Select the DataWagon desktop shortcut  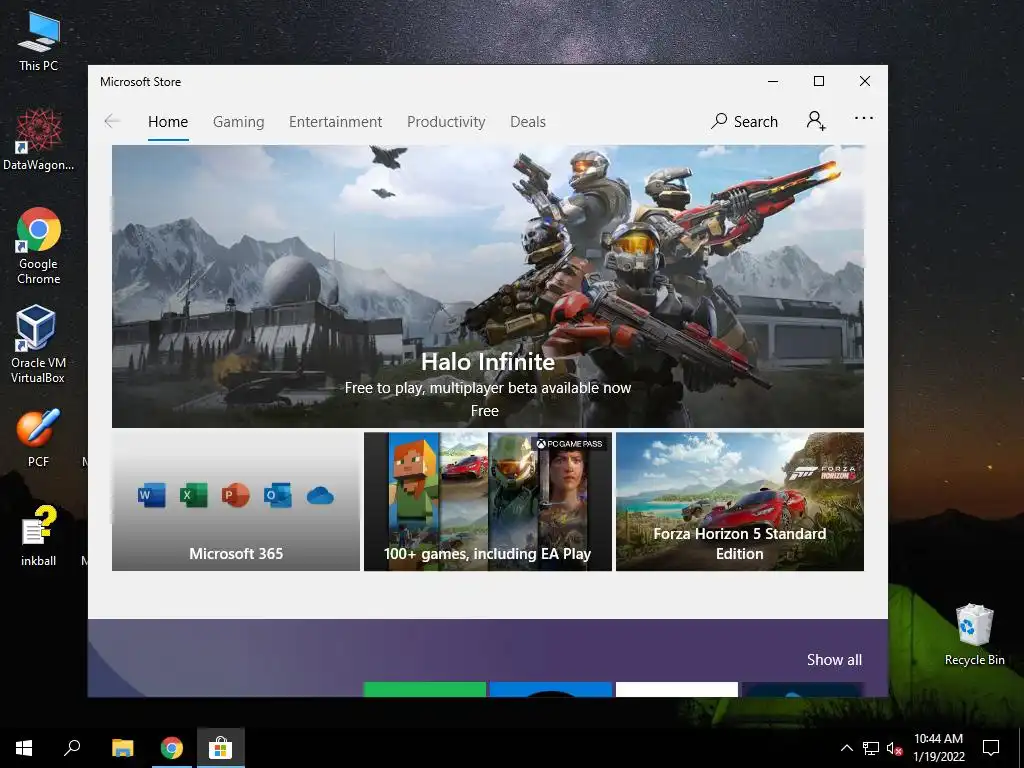pyautogui.click(x=39, y=140)
